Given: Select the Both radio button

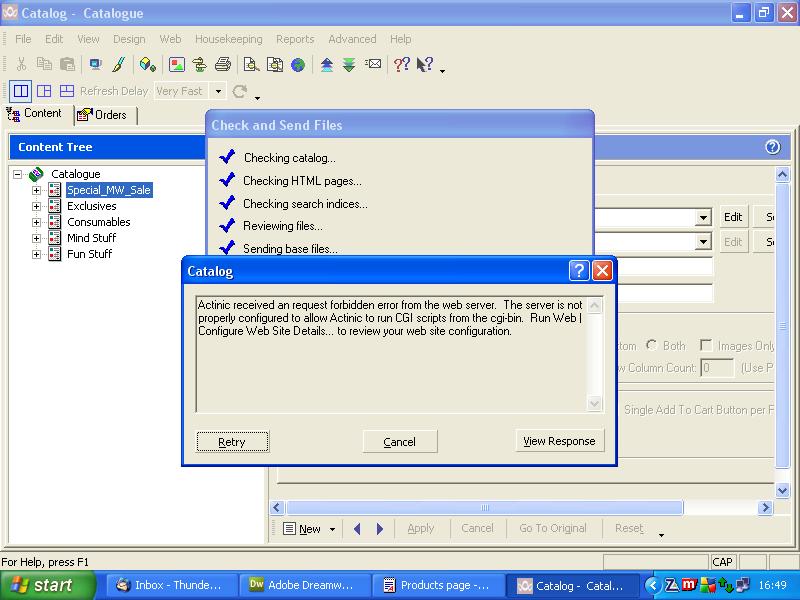Looking at the screenshot, I should point(652,346).
